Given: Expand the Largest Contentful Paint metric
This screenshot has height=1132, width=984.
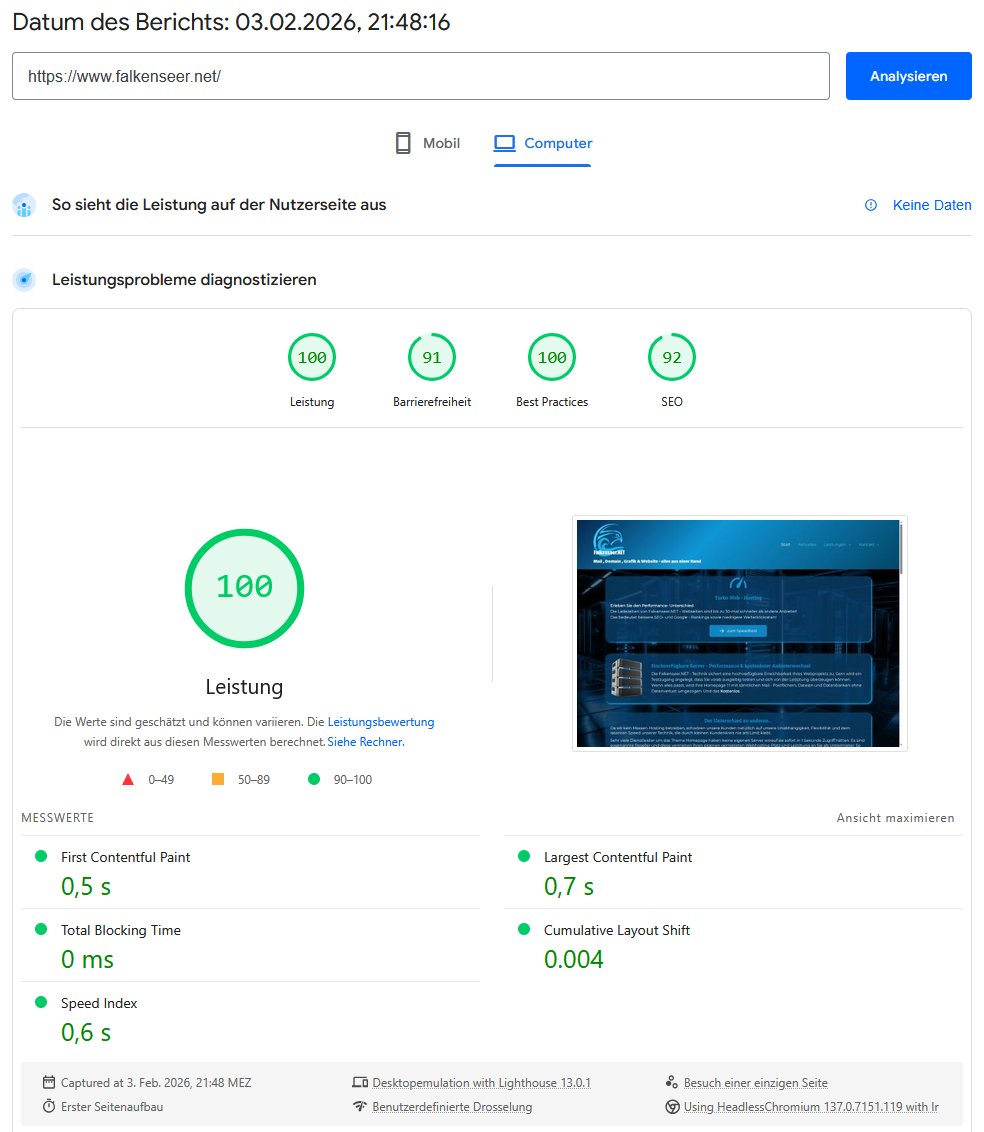Looking at the screenshot, I should point(618,857).
